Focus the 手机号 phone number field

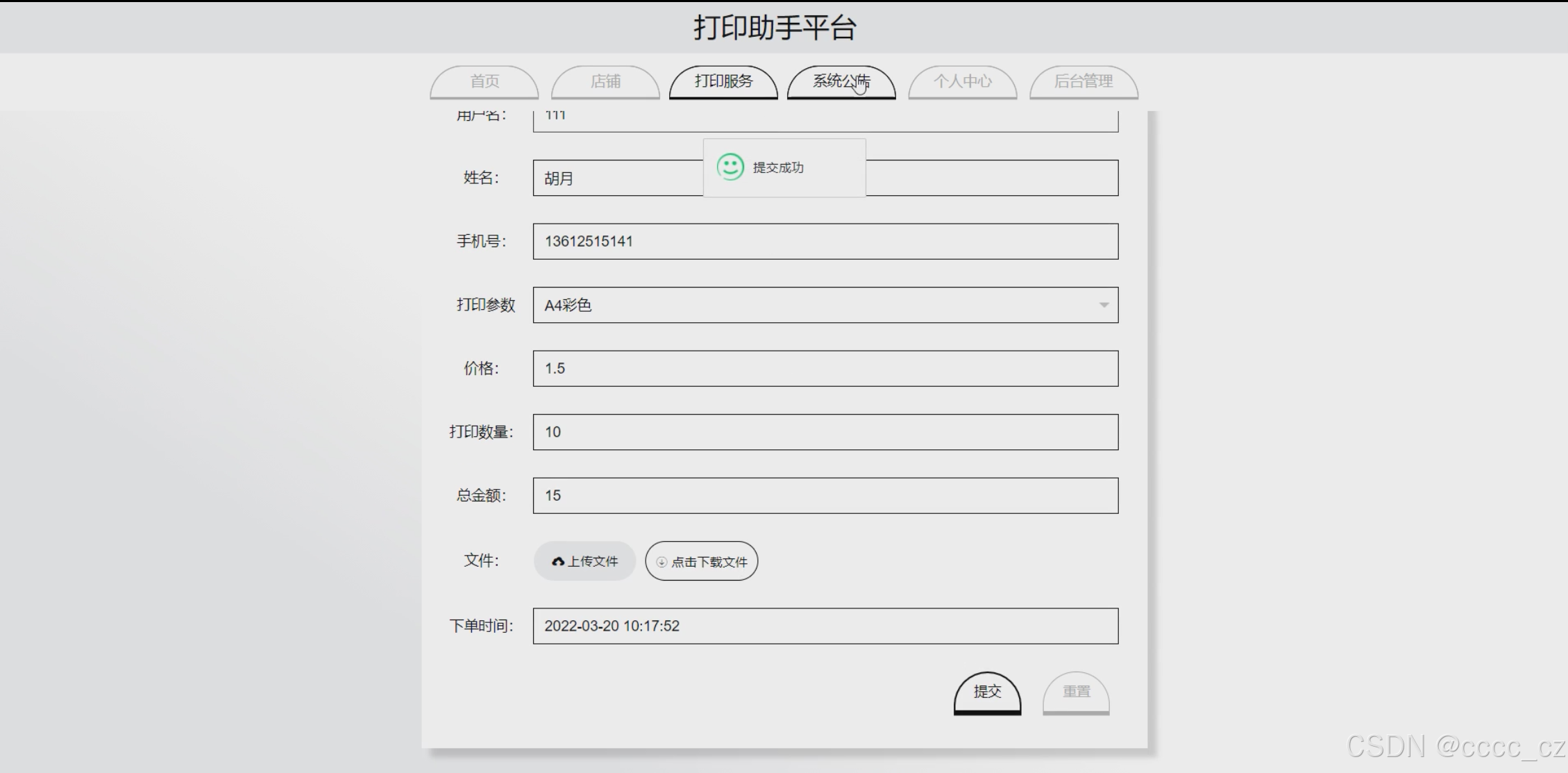click(x=825, y=242)
